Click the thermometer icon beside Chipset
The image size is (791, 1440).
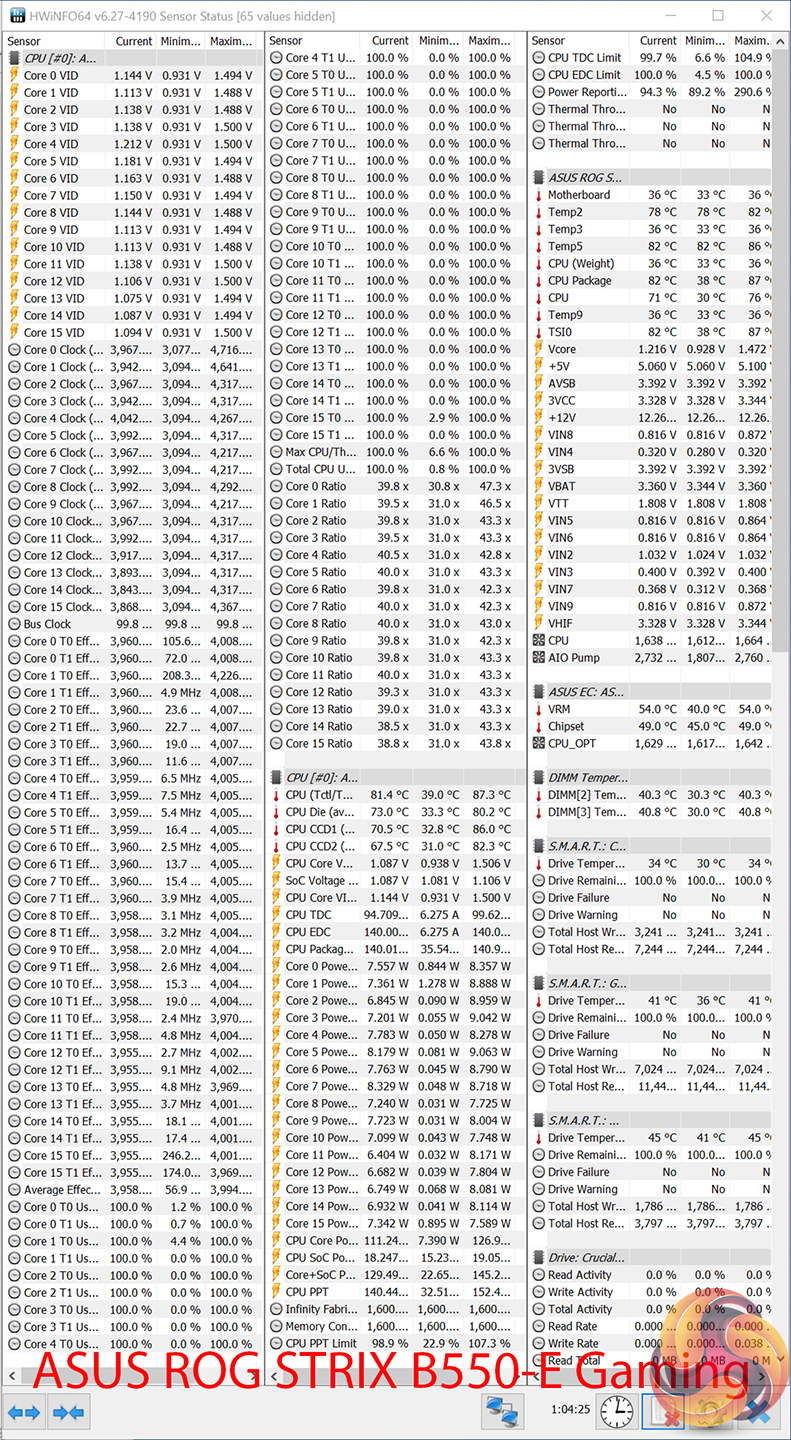pos(538,727)
